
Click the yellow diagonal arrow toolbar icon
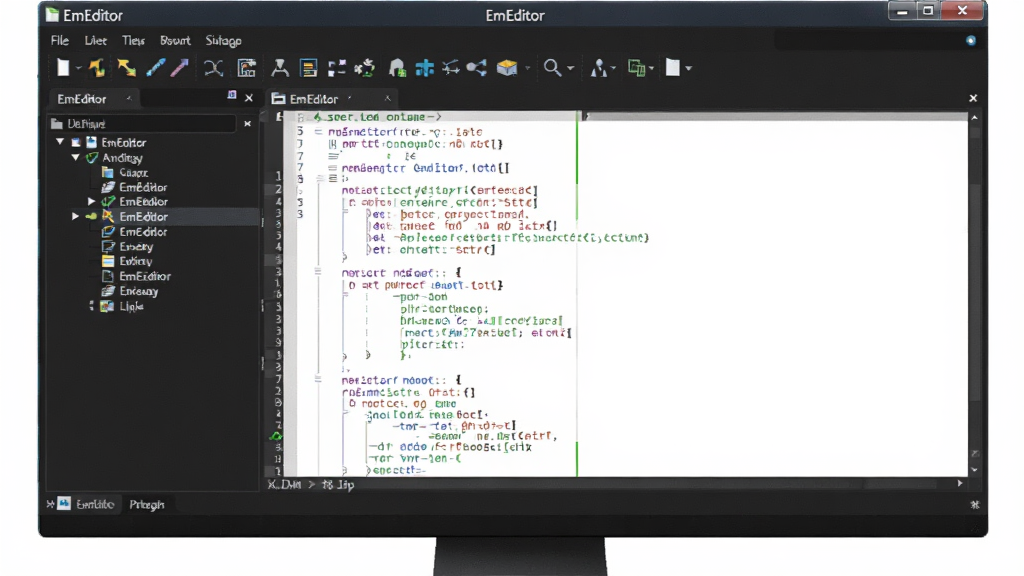coord(127,67)
